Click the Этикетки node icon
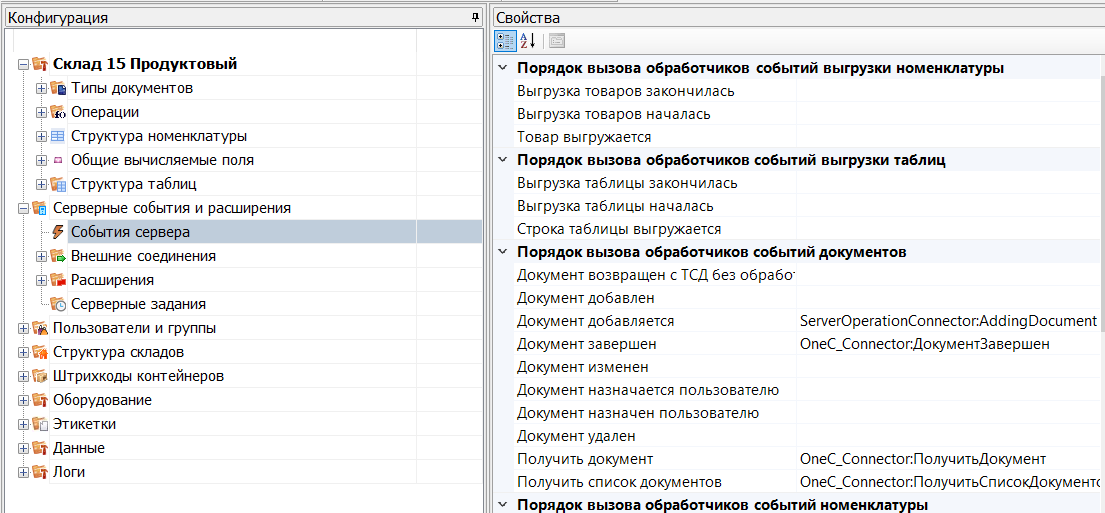 pyautogui.click(x=40, y=424)
